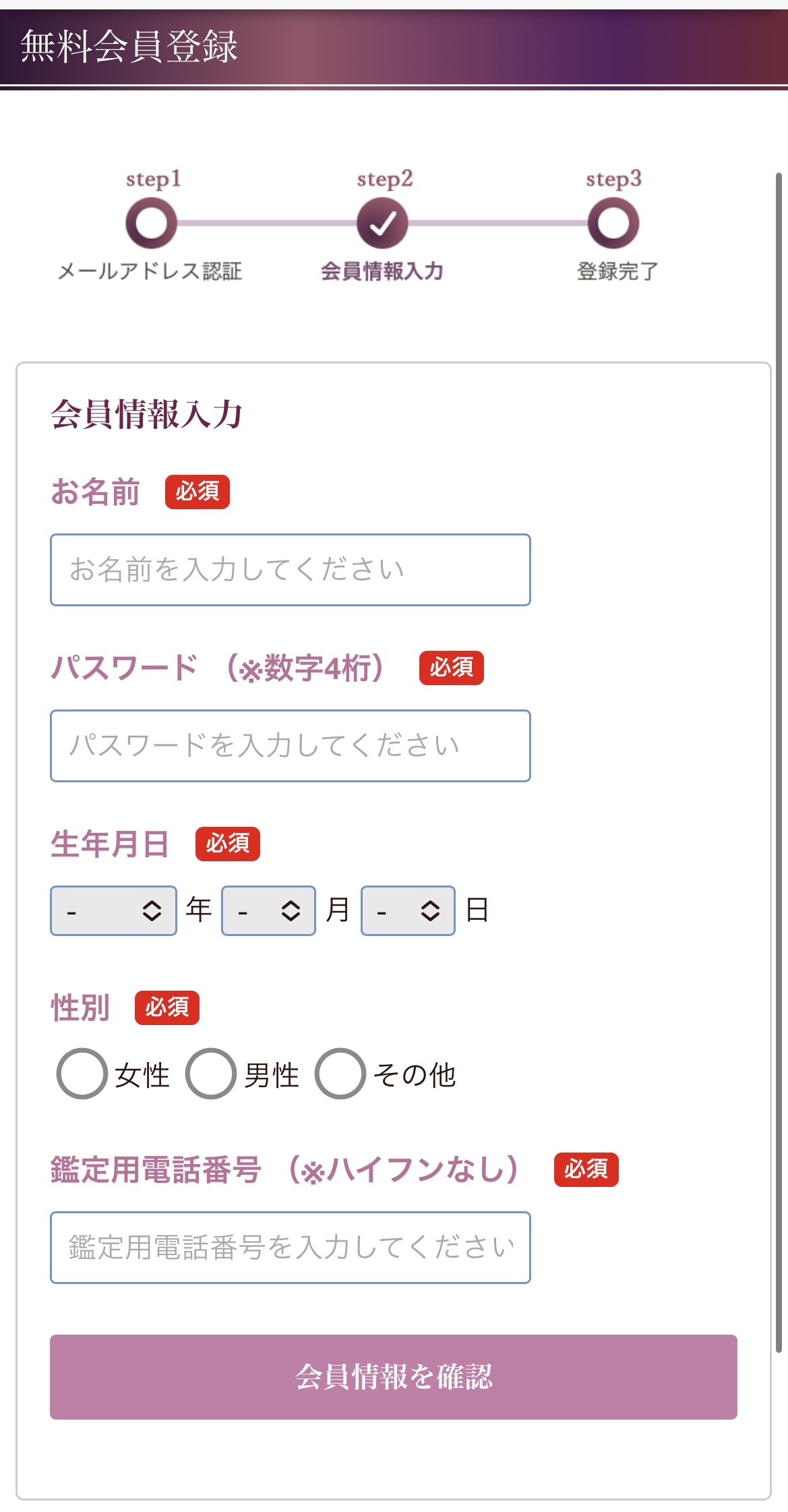Click the step2 checkmark circle
788x1512 pixels.
(x=382, y=223)
